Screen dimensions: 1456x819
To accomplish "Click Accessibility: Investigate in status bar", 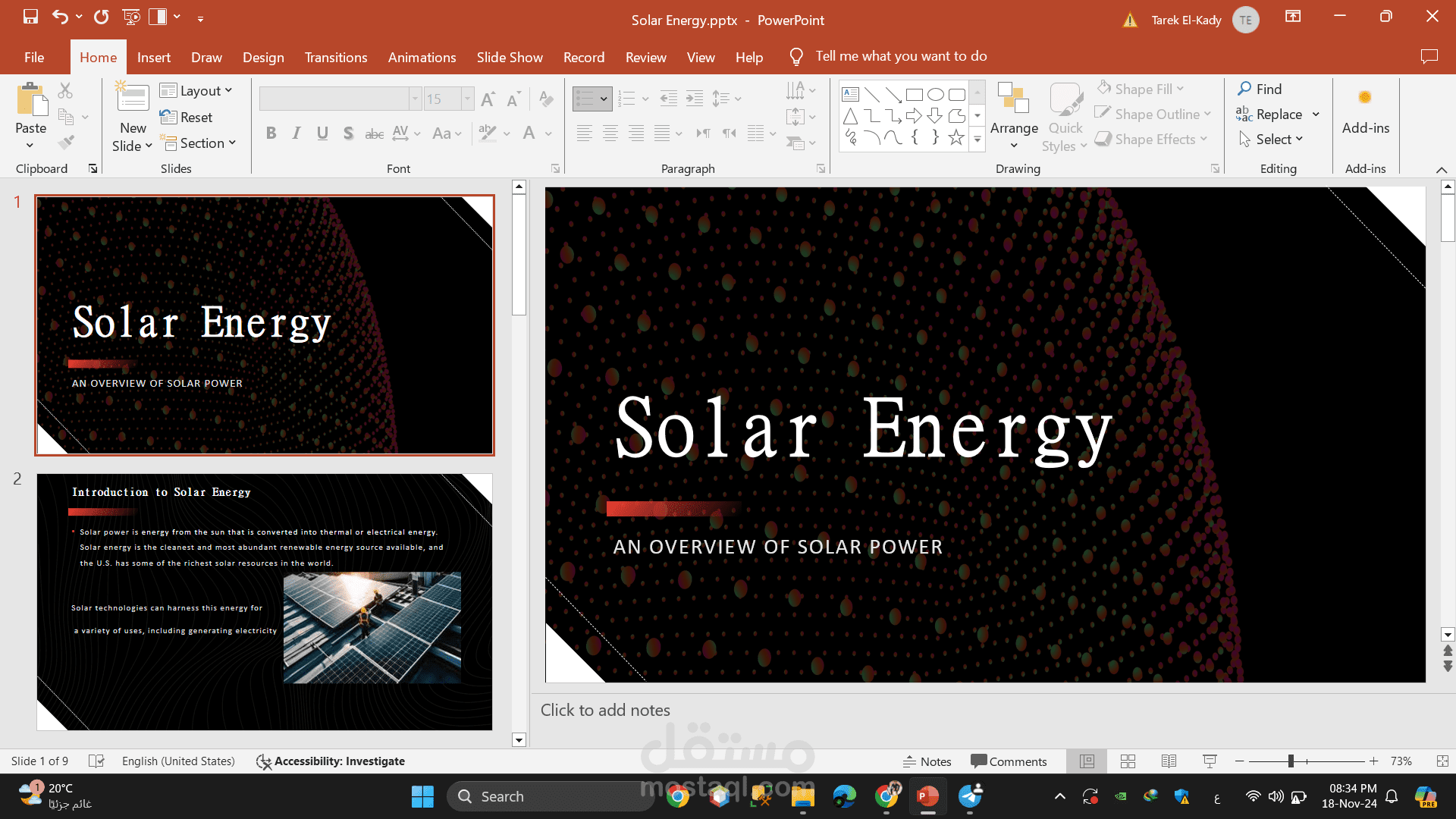I will point(331,761).
